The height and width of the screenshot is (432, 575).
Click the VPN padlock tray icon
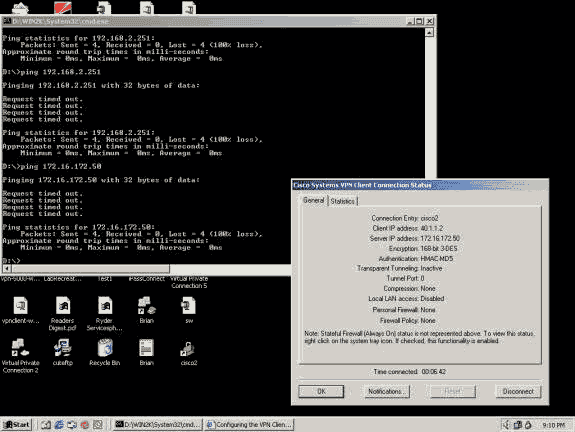point(528,425)
